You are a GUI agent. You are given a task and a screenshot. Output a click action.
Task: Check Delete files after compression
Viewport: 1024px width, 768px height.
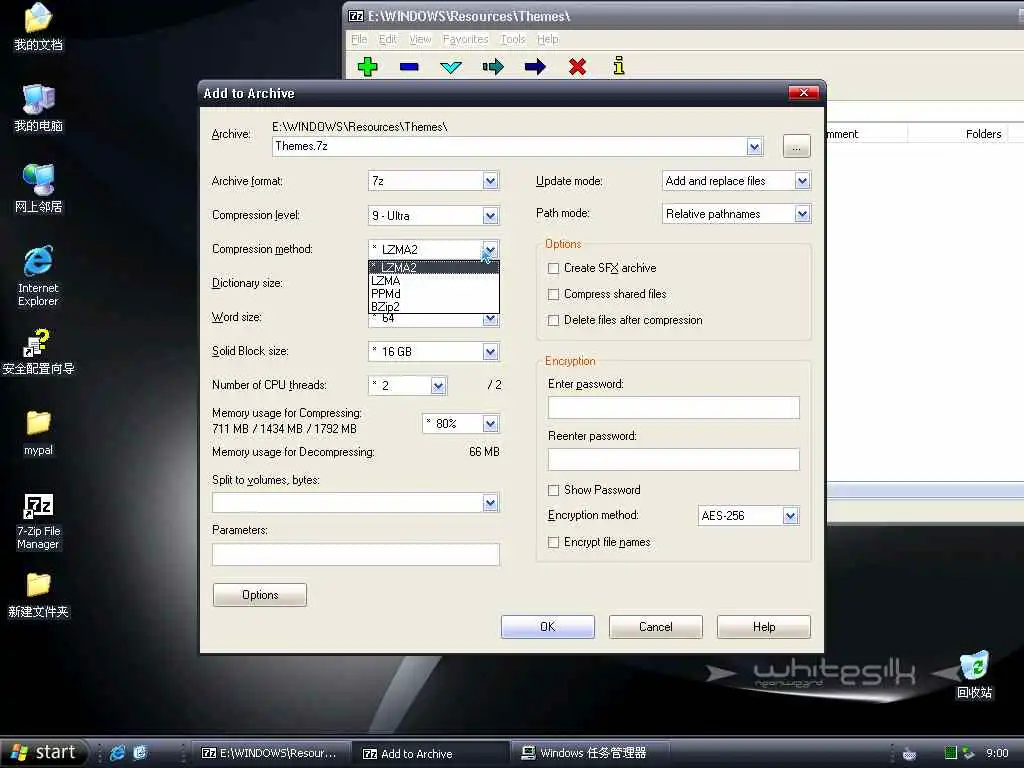[553, 321]
